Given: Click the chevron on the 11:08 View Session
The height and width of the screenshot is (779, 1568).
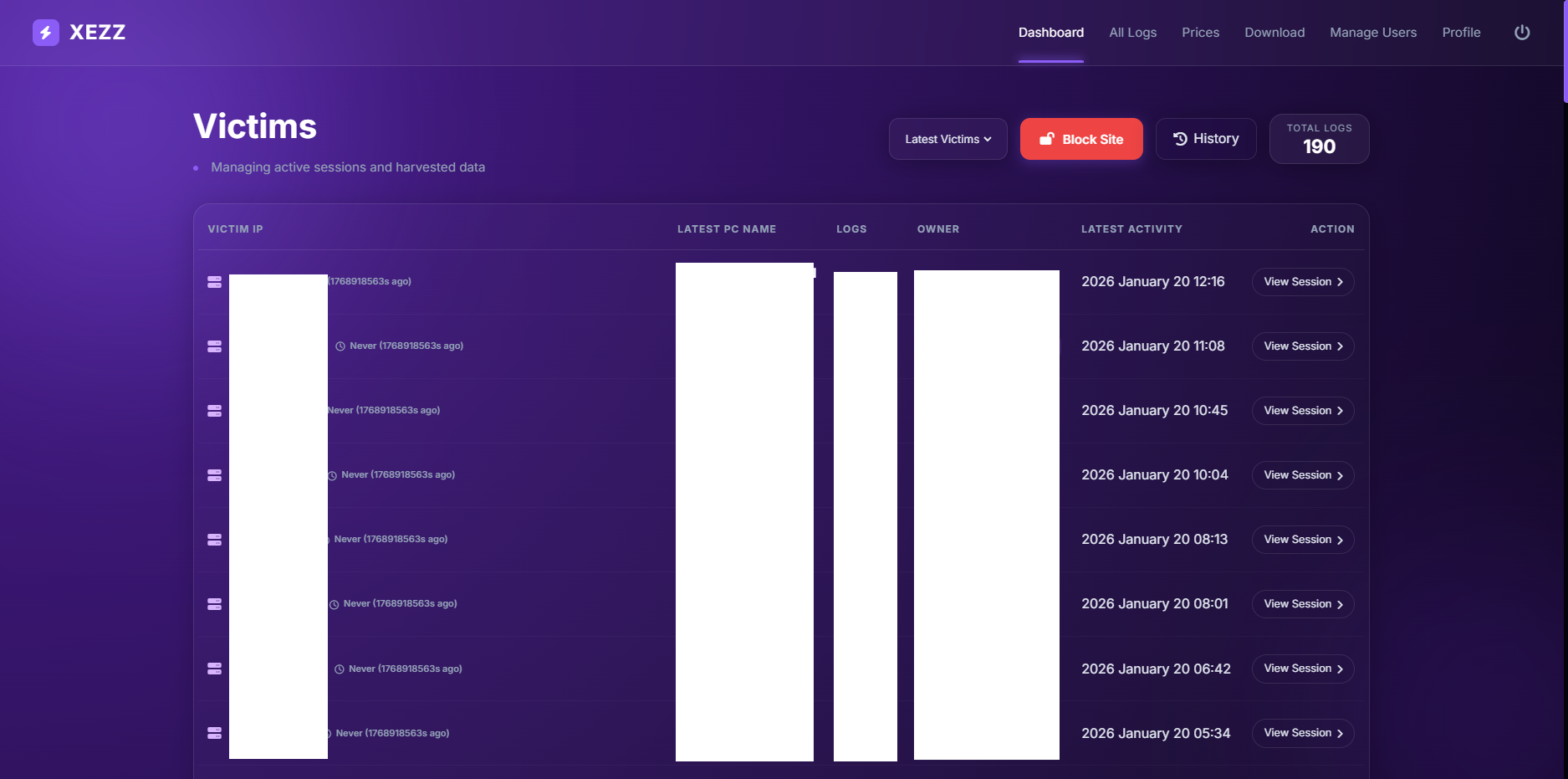Looking at the screenshot, I should (1340, 346).
